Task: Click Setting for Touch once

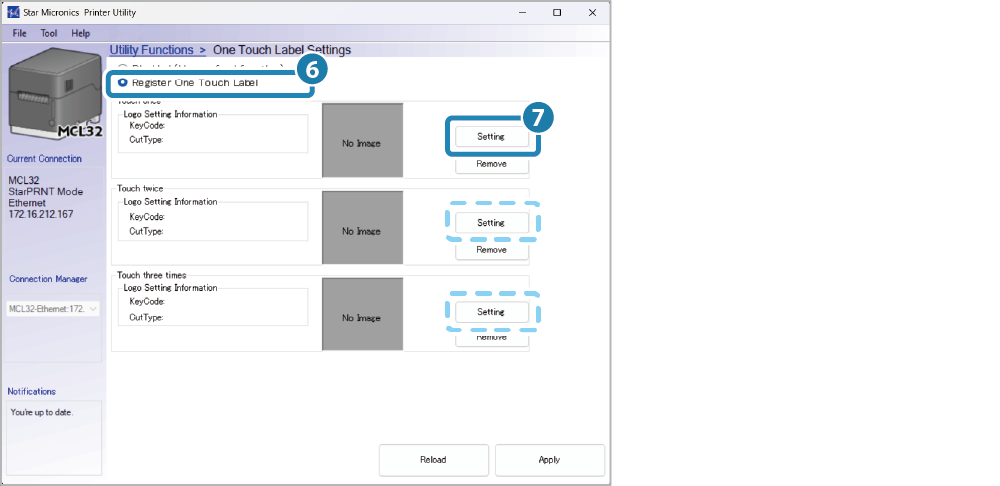Action: click(x=491, y=136)
